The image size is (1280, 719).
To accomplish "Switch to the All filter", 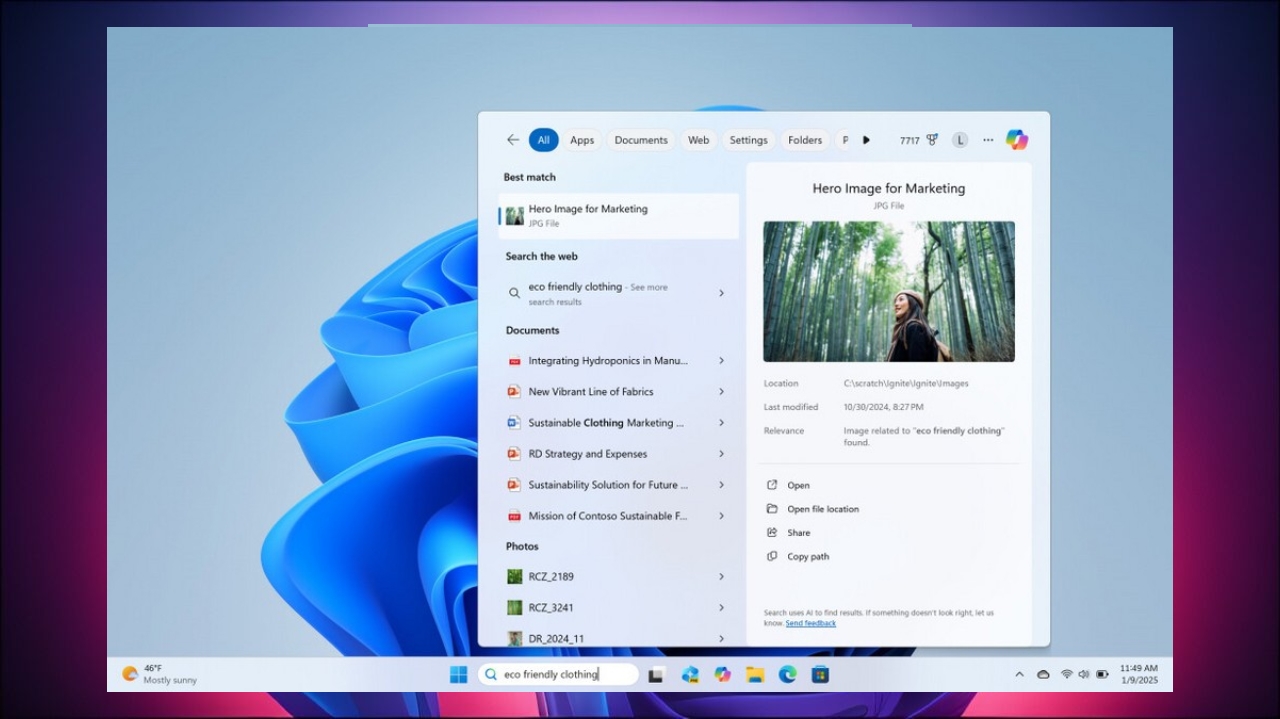I will 543,139.
